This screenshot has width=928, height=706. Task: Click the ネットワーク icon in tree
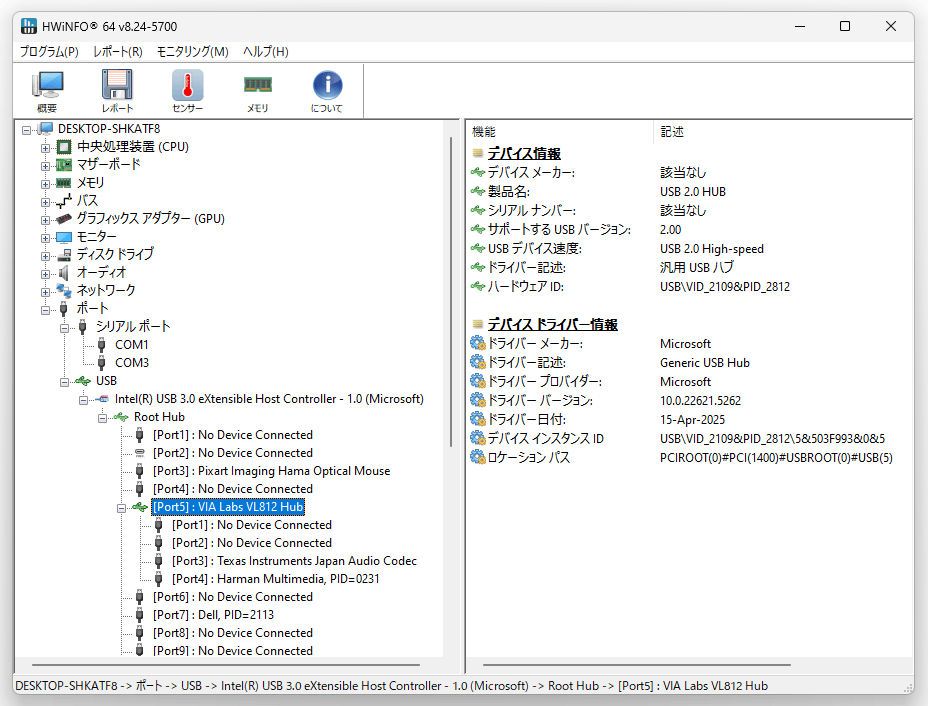64,291
